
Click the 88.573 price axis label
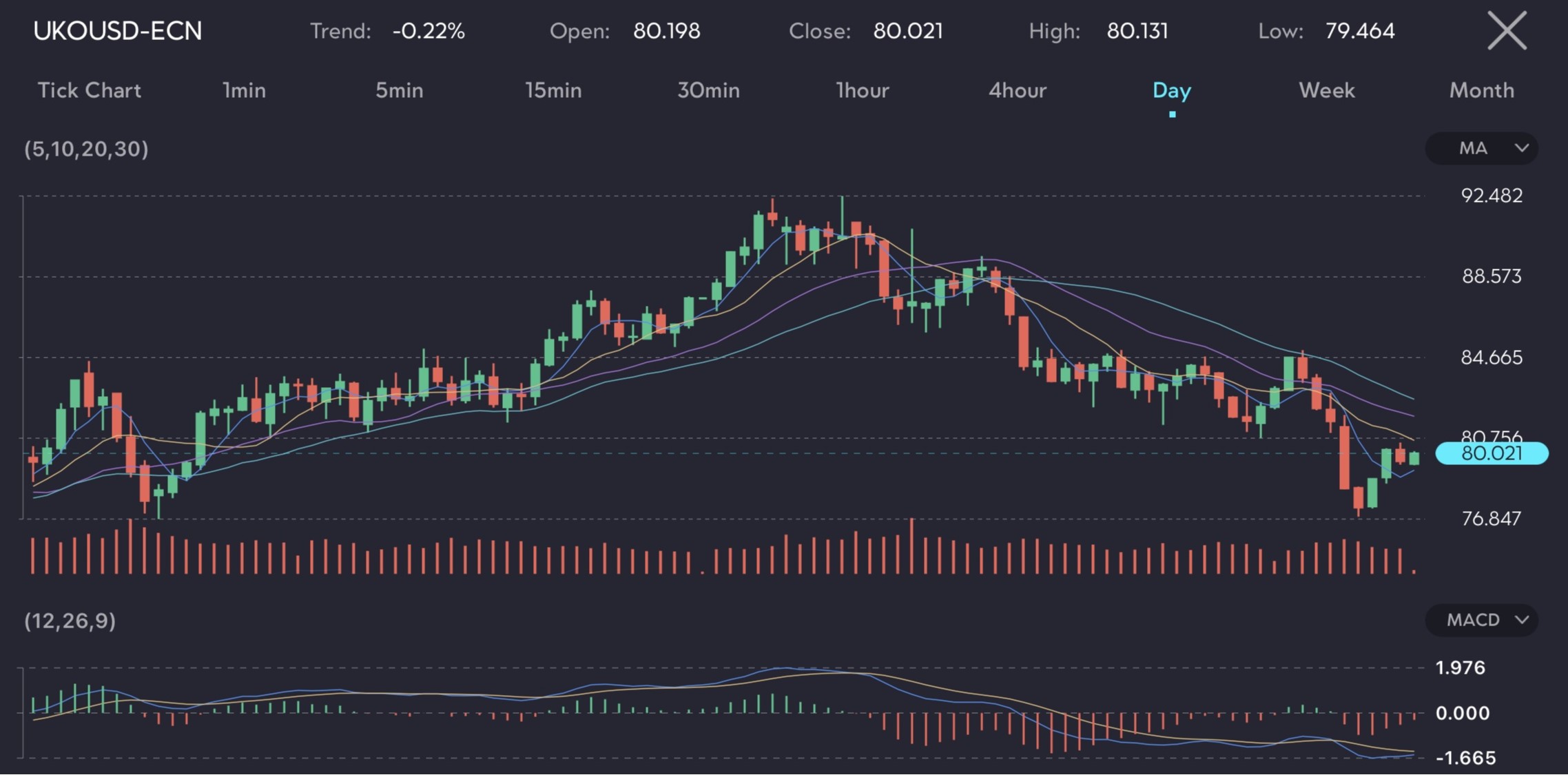tap(1492, 276)
